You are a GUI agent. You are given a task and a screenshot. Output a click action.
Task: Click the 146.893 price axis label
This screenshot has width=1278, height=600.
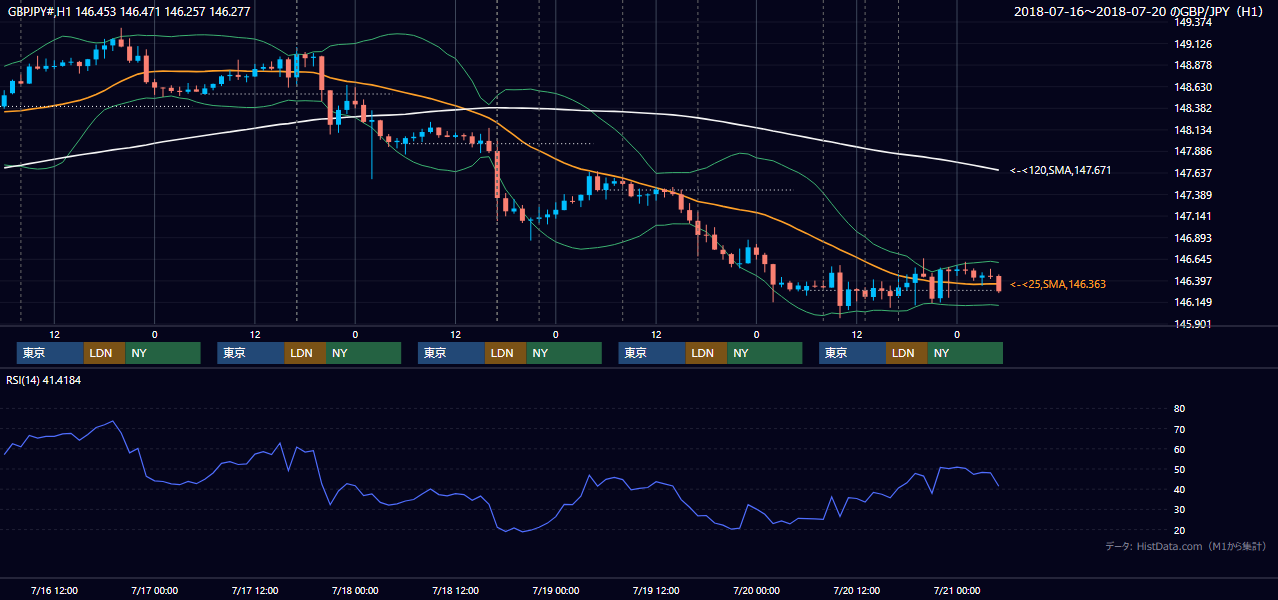[x=1194, y=238]
